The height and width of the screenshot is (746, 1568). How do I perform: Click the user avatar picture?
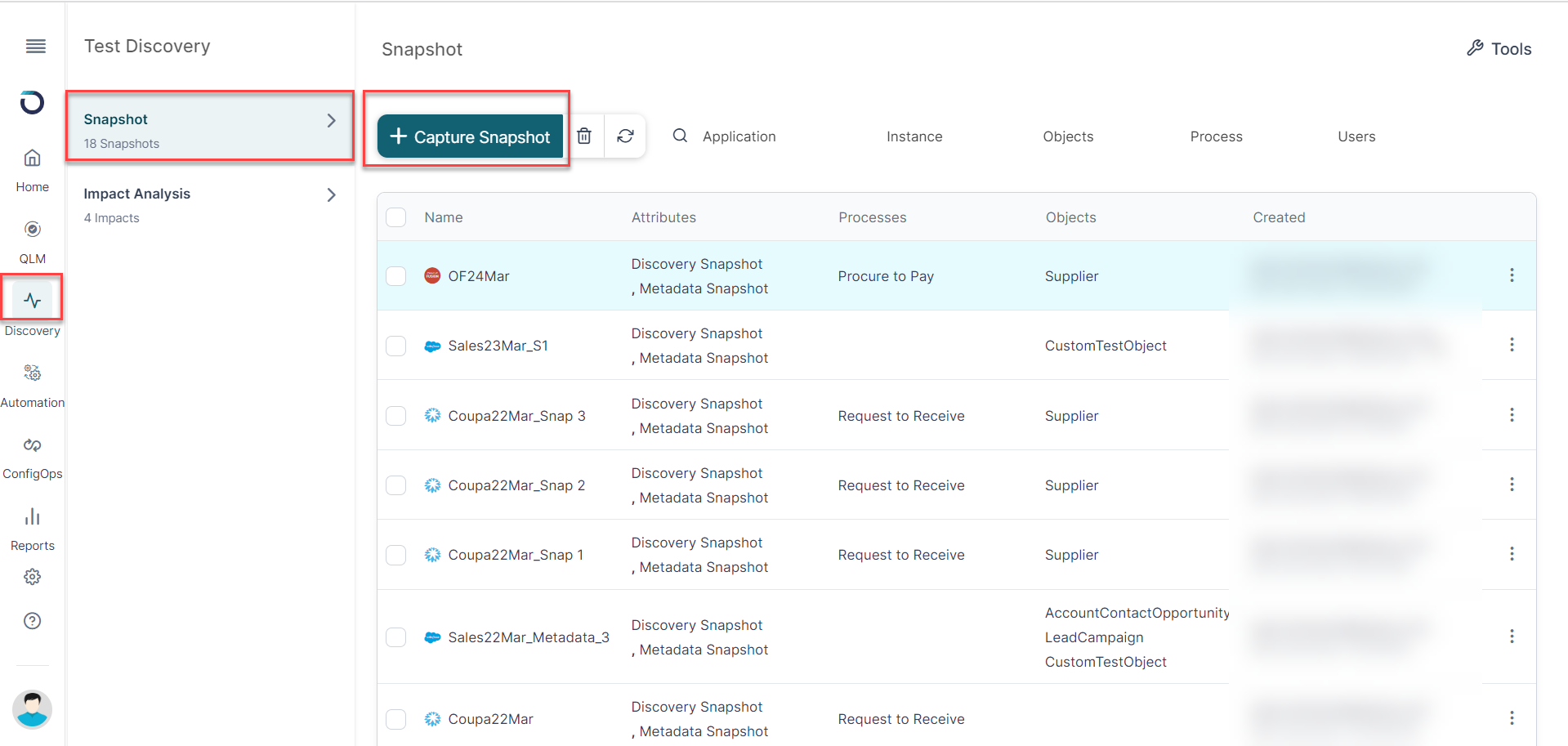(32, 709)
